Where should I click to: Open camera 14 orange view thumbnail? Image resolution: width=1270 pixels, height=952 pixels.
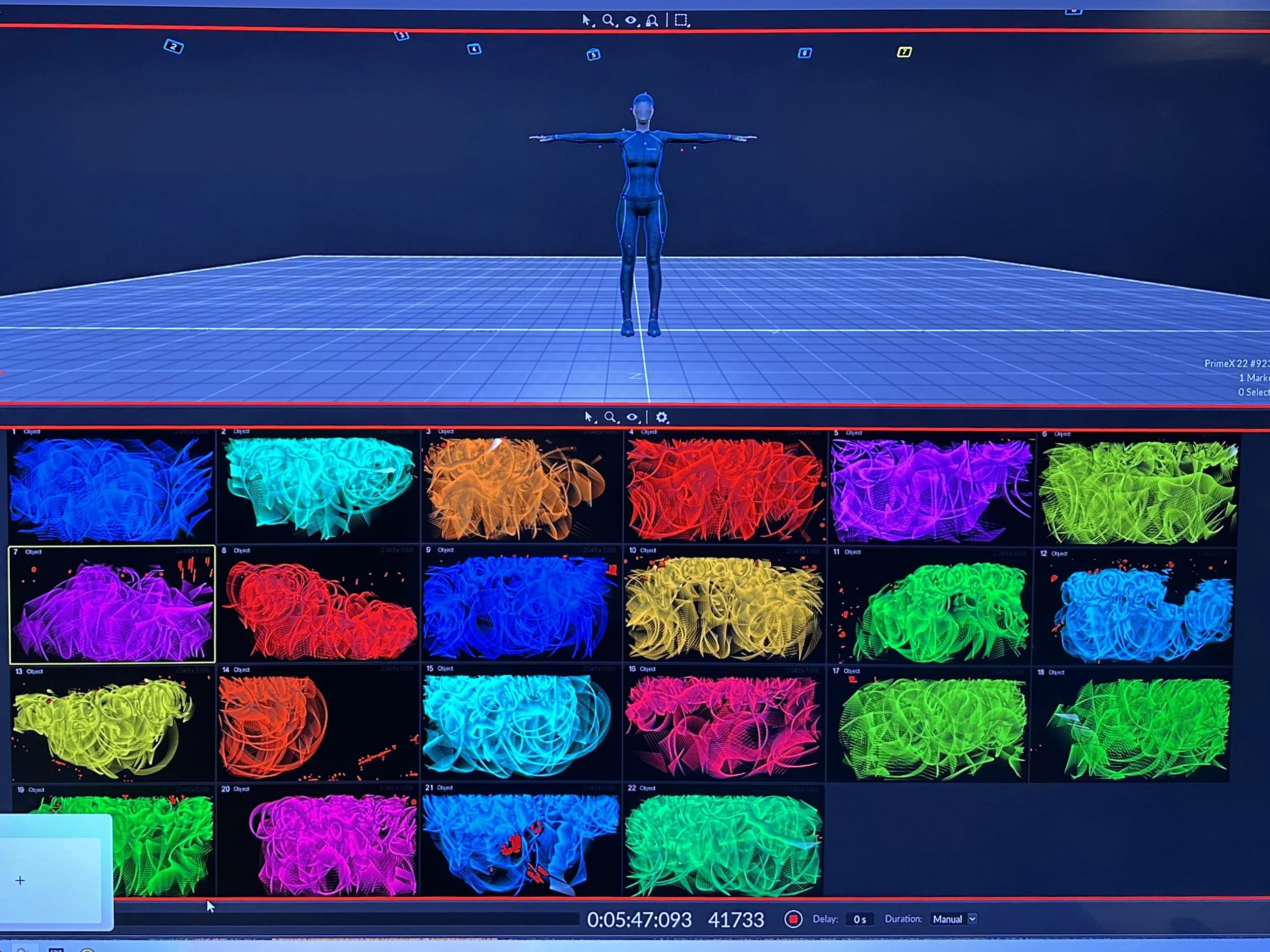pos(318,724)
